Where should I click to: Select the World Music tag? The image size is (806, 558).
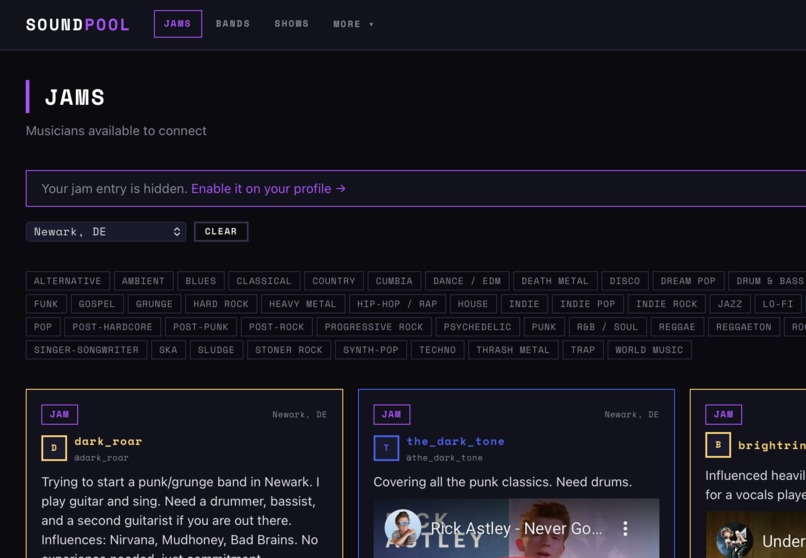pos(650,350)
